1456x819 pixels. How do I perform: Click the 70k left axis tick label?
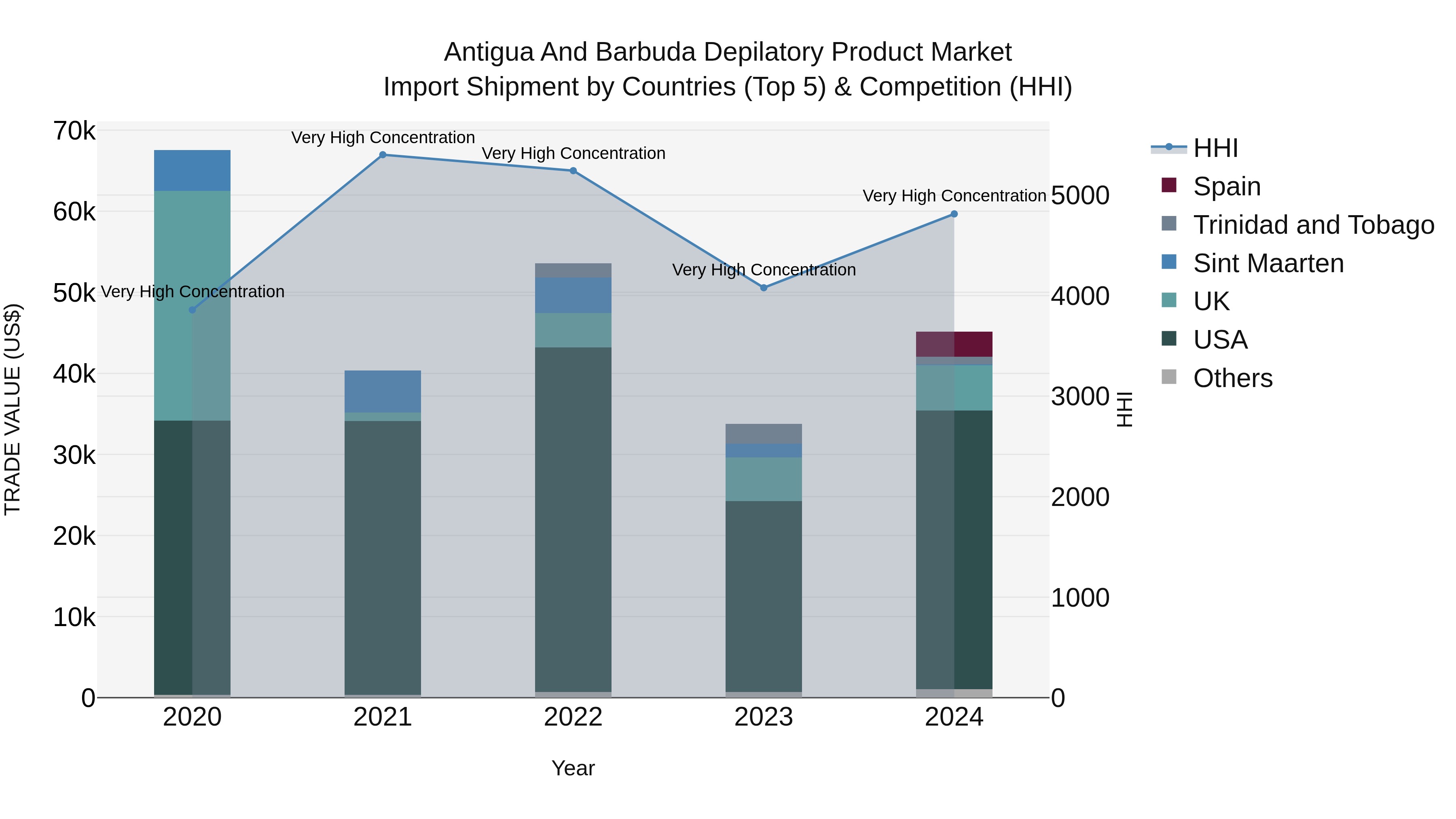tap(74, 131)
